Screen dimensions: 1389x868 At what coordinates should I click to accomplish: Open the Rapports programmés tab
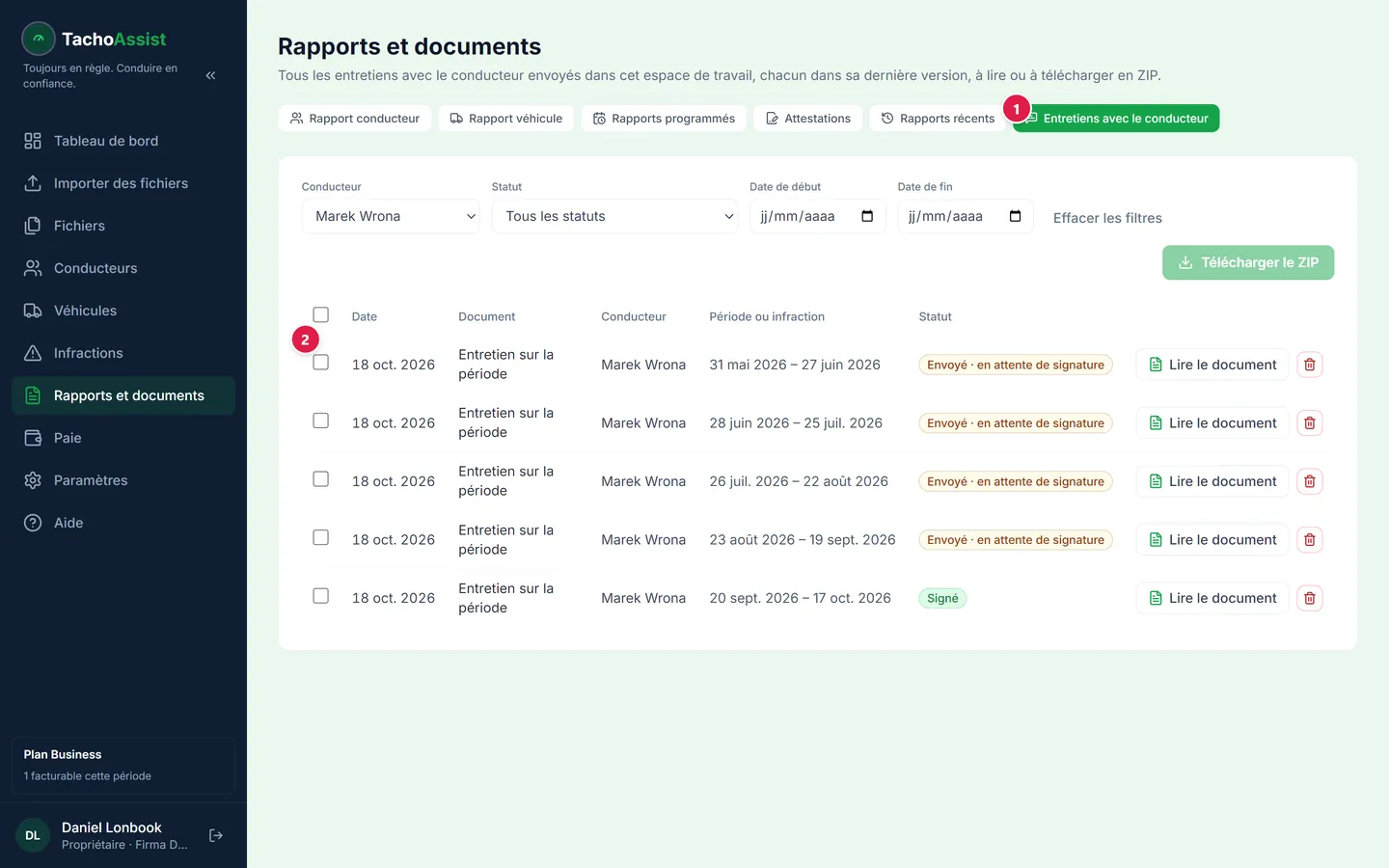click(664, 119)
